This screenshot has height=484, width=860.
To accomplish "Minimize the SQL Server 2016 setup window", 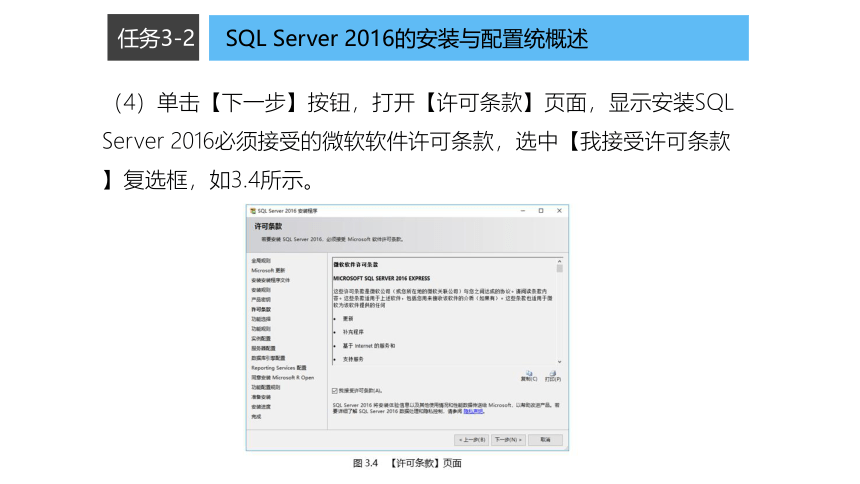I will point(523,211).
